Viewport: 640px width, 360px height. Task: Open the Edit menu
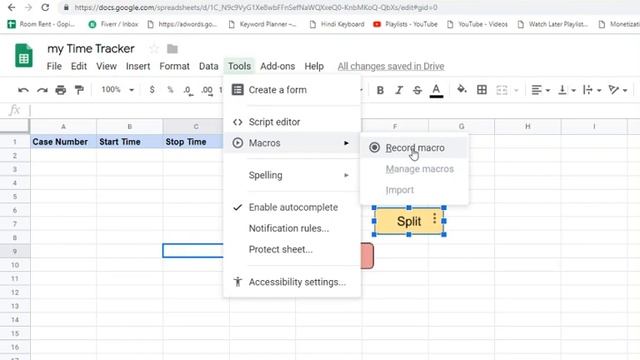click(x=79, y=66)
